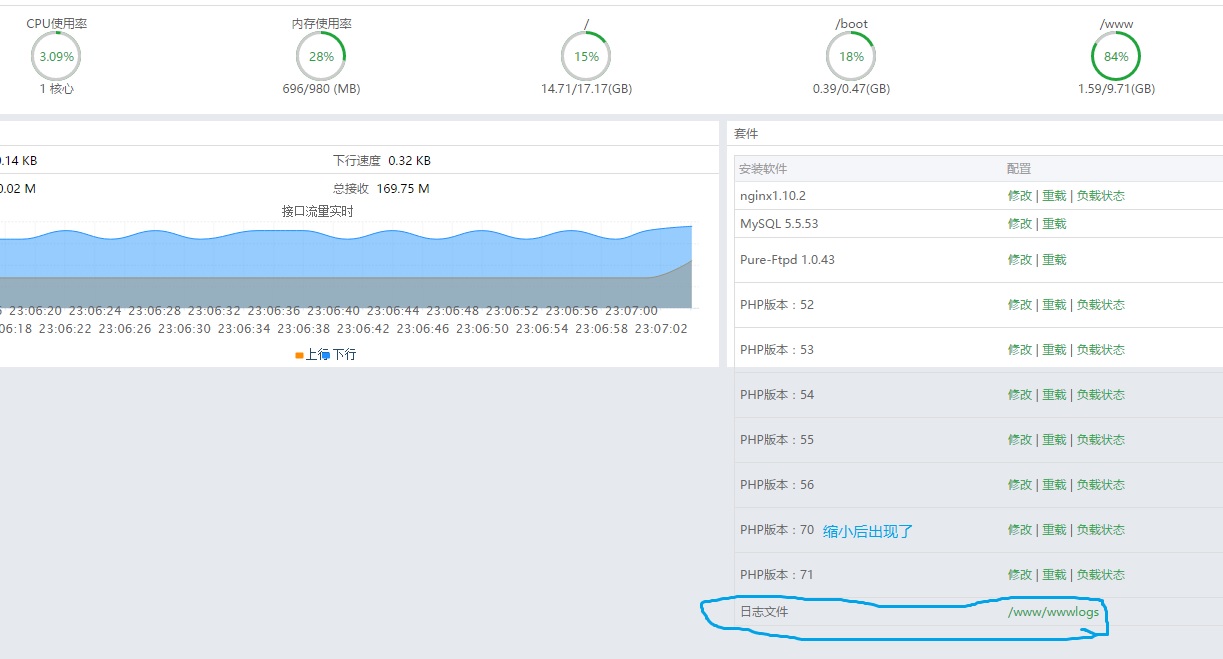Image resolution: width=1223 pixels, height=659 pixels.
Task: Open 负载状态 for PHP版本：71
Action: 1101,575
